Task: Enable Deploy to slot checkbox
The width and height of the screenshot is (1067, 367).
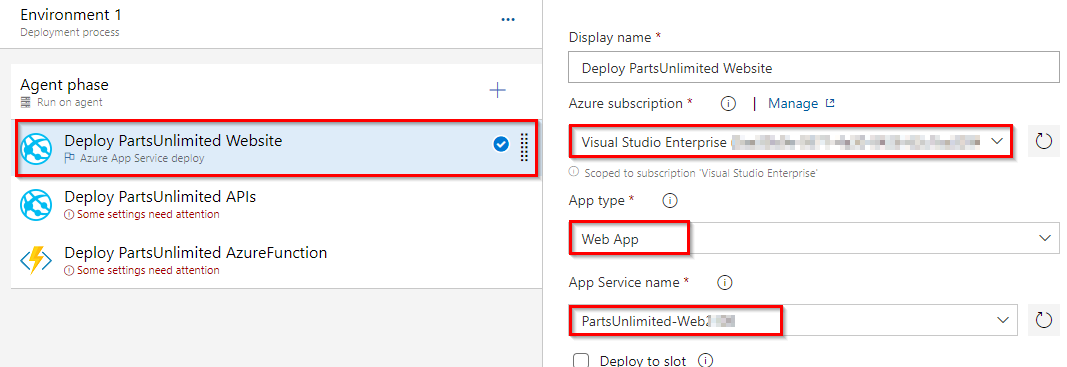Action: coord(580,360)
